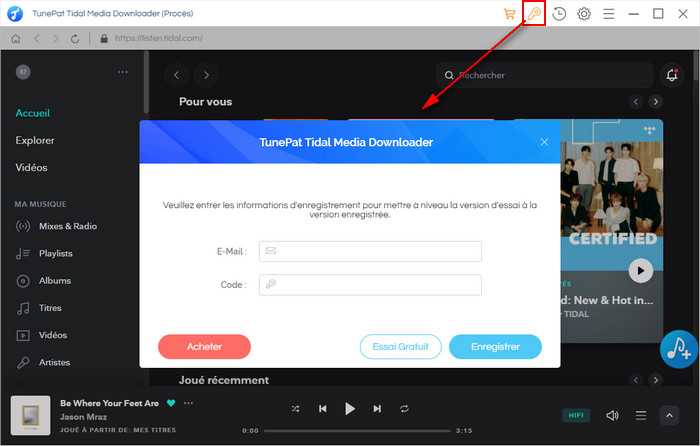Toggle repeat mode

404,409
